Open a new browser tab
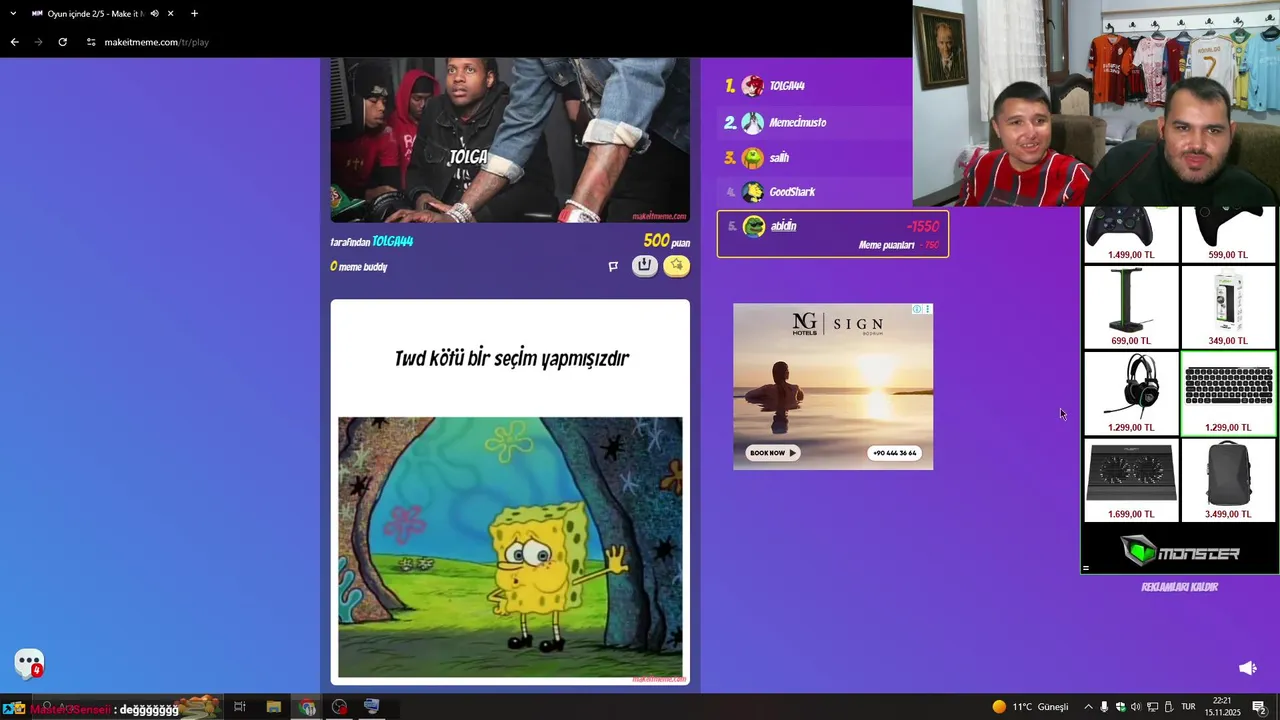Viewport: 1280px width, 720px height. pyautogui.click(x=194, y=14)
